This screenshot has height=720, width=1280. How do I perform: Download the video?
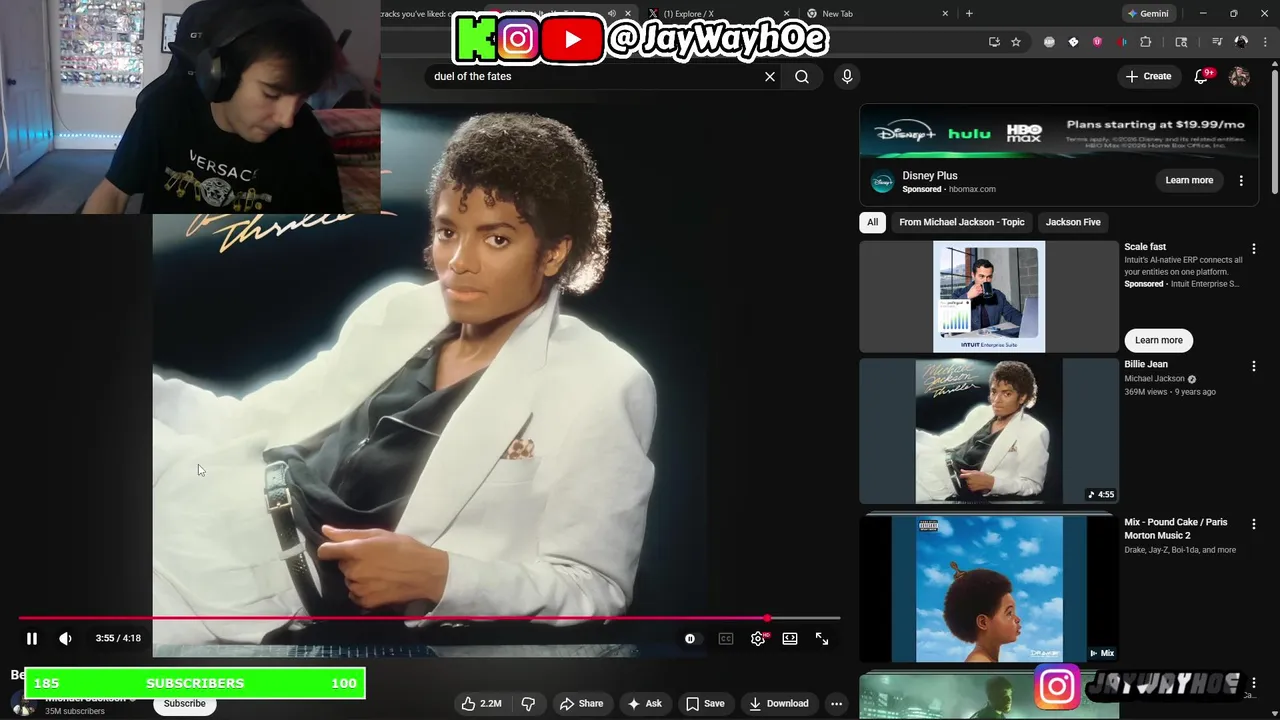pos(779,703)
